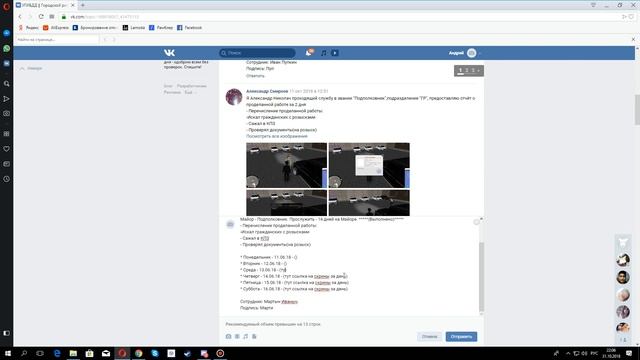Click the Отправить button

pos(461,337)
